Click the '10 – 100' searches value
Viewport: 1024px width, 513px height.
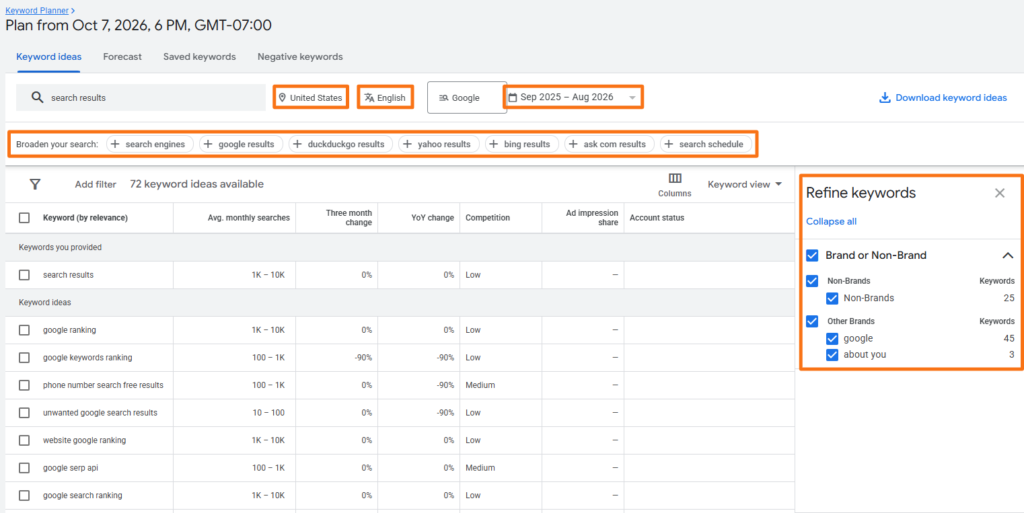pos(268,413)
